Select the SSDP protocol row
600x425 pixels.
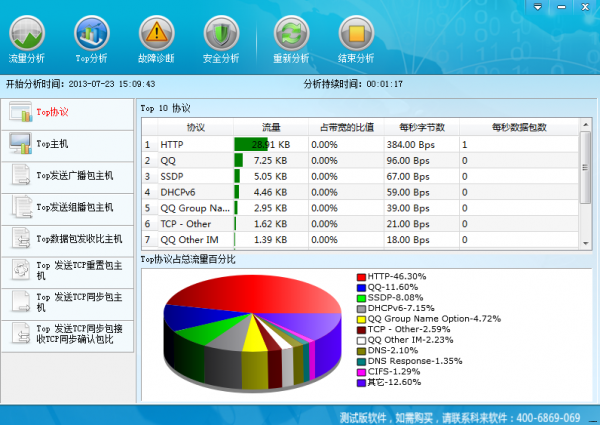tap(360, 176)
